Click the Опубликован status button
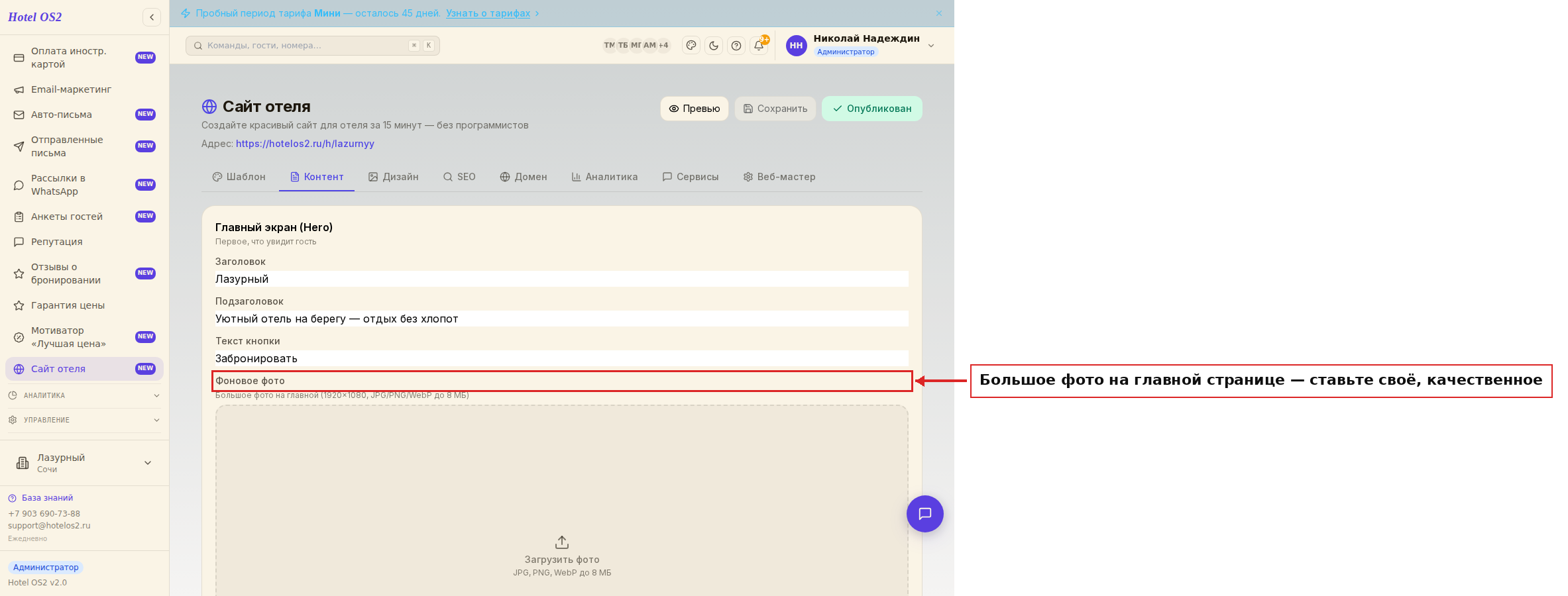The image size is (1568, 596). click(x=872, y=109)
